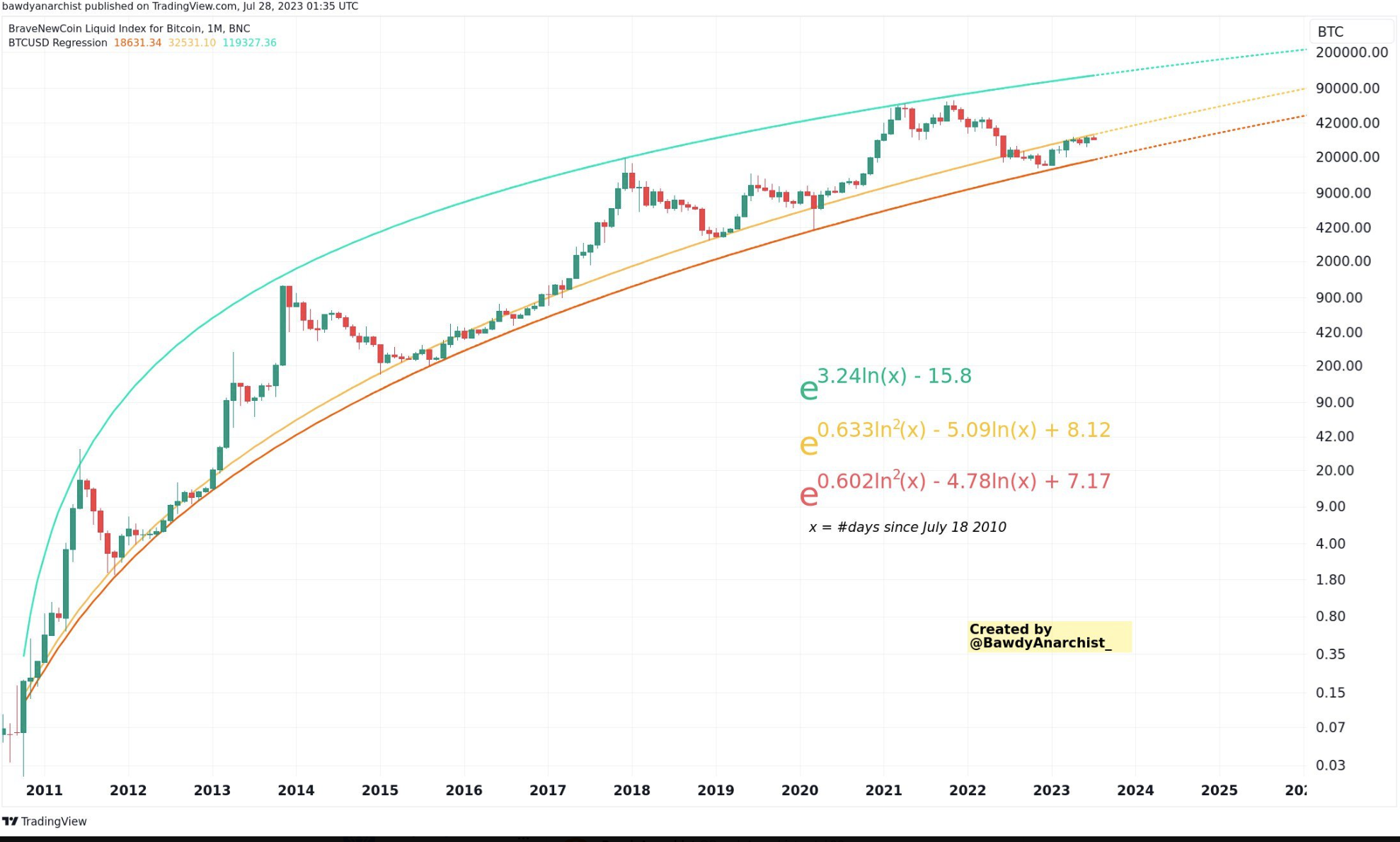Click the 90.00 price axis label
Screen dimensions: 1400x842
point(1334,403)
